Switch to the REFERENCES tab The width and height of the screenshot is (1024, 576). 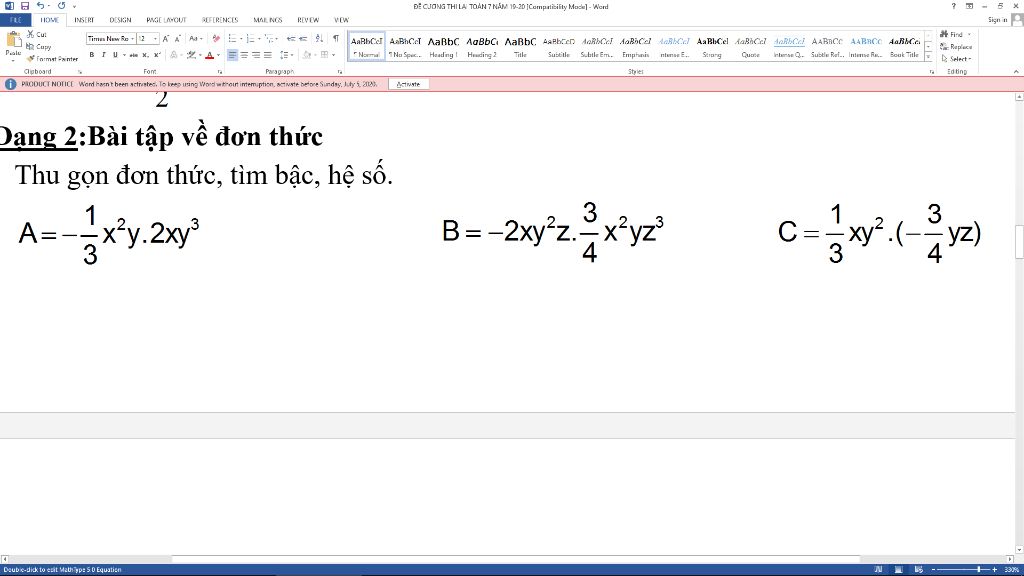coord(220,20)
